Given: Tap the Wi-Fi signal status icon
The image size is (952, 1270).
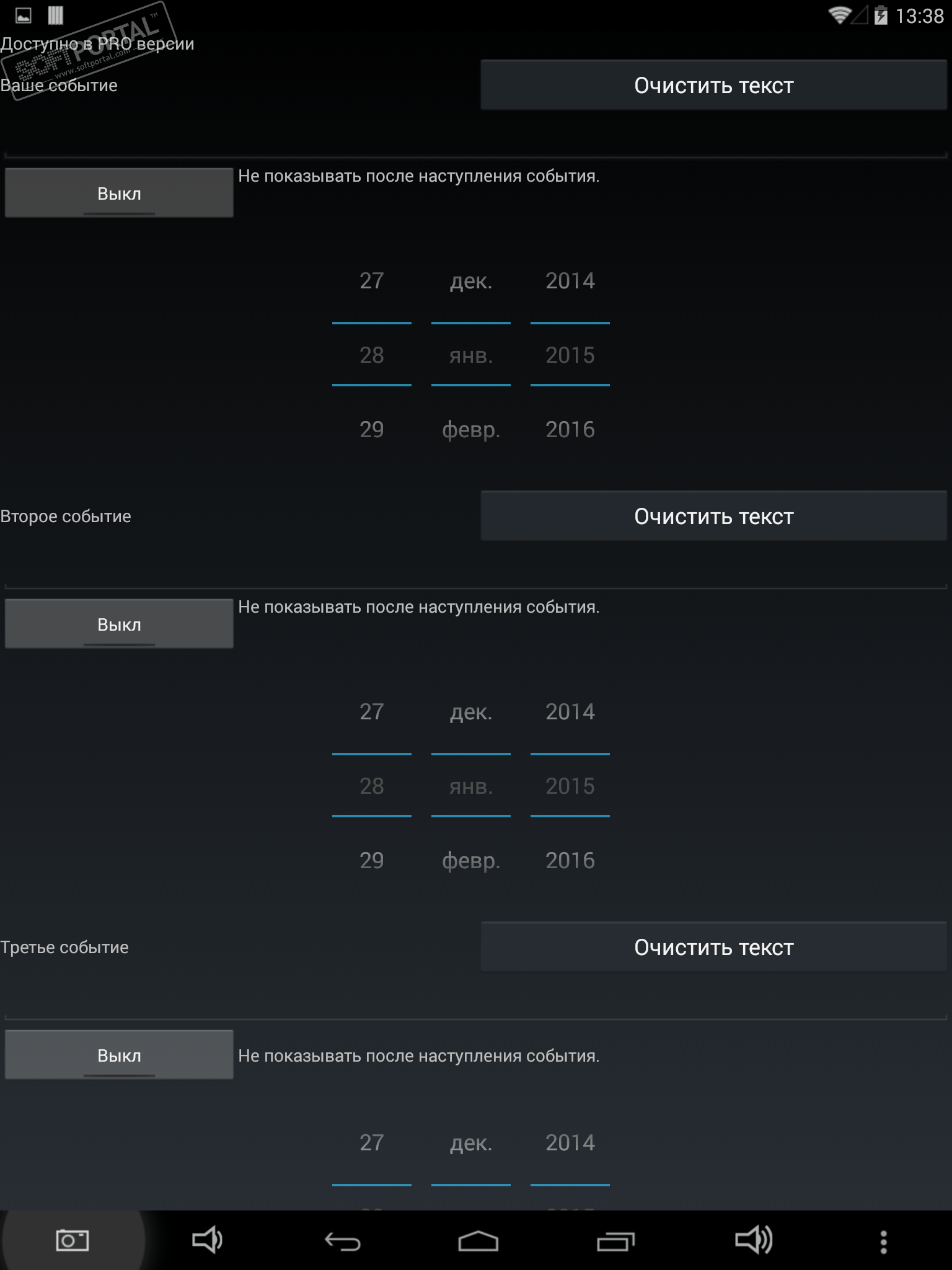Looking at the screenshot, I should pos(839,15).
